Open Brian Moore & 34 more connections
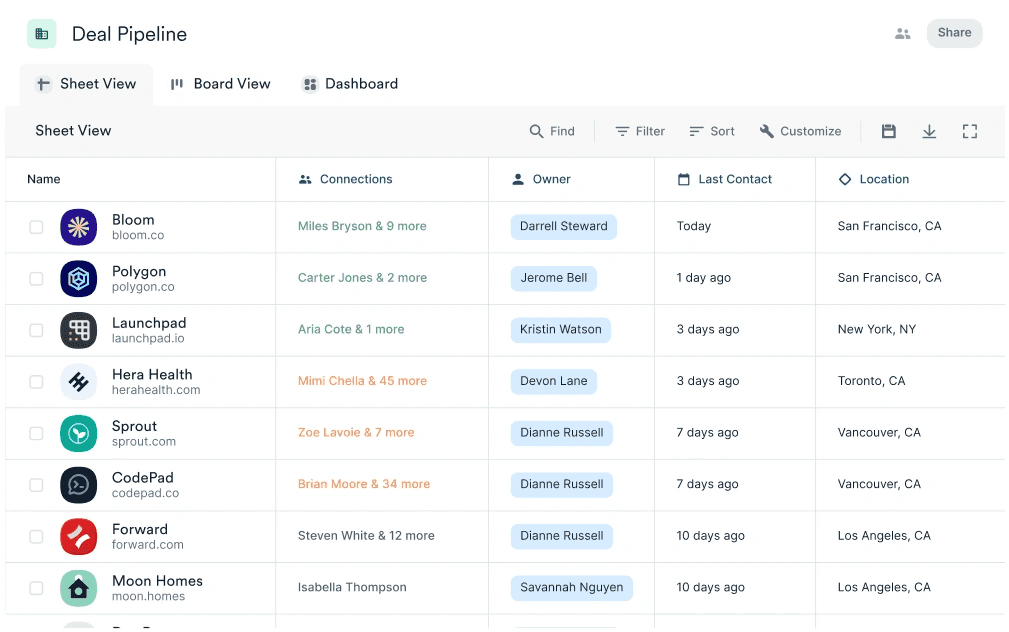 click(364, 485)
